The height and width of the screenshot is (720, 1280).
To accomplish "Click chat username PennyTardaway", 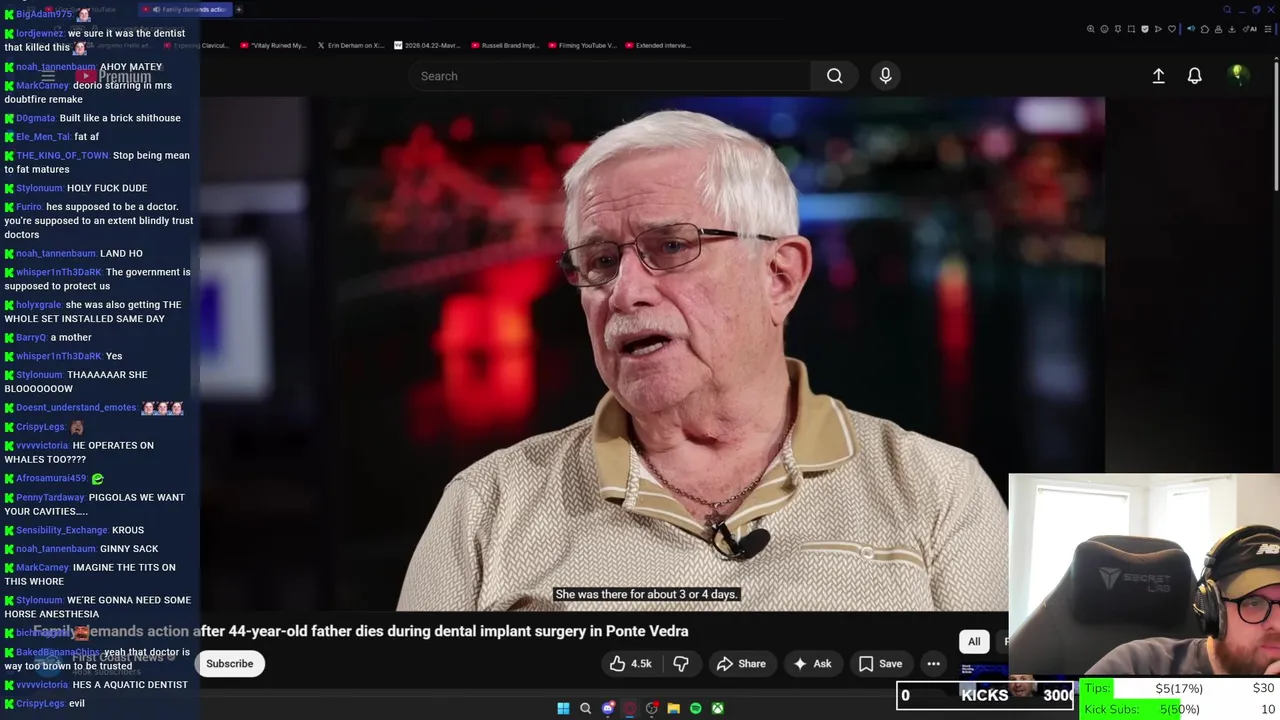I will pyautogui.click(x=50, y=498).
